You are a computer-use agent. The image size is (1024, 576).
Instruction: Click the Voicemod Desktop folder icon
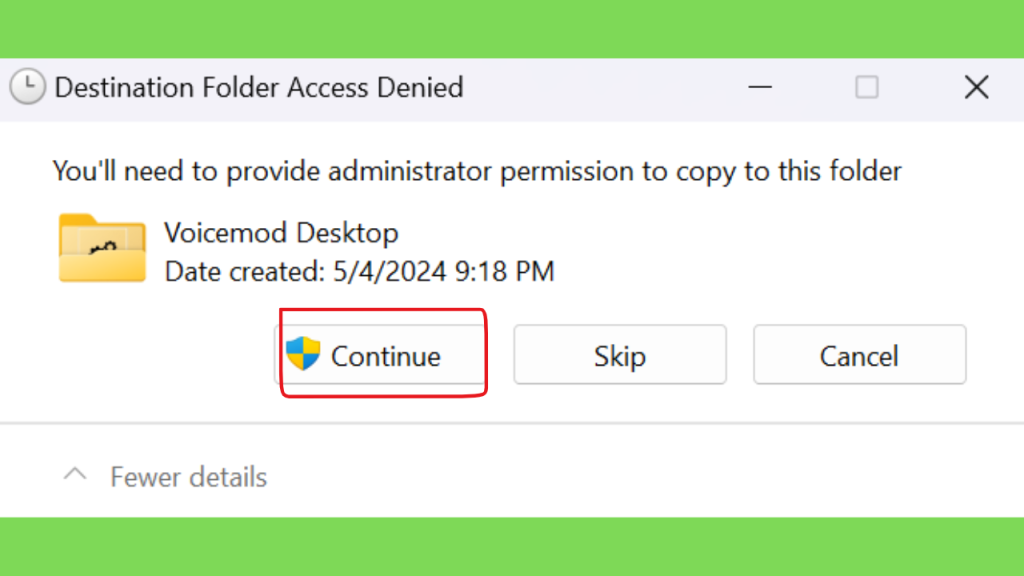102,248
